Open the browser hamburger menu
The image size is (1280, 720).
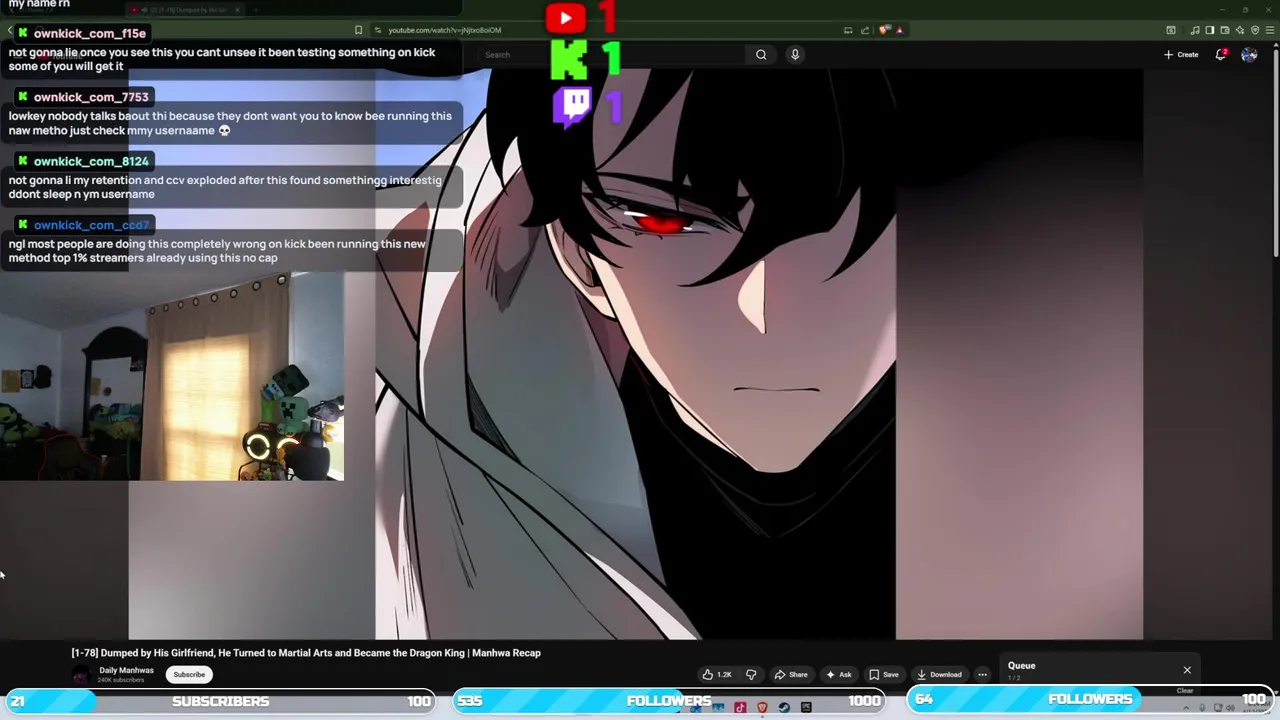(x=1270, y=30)
